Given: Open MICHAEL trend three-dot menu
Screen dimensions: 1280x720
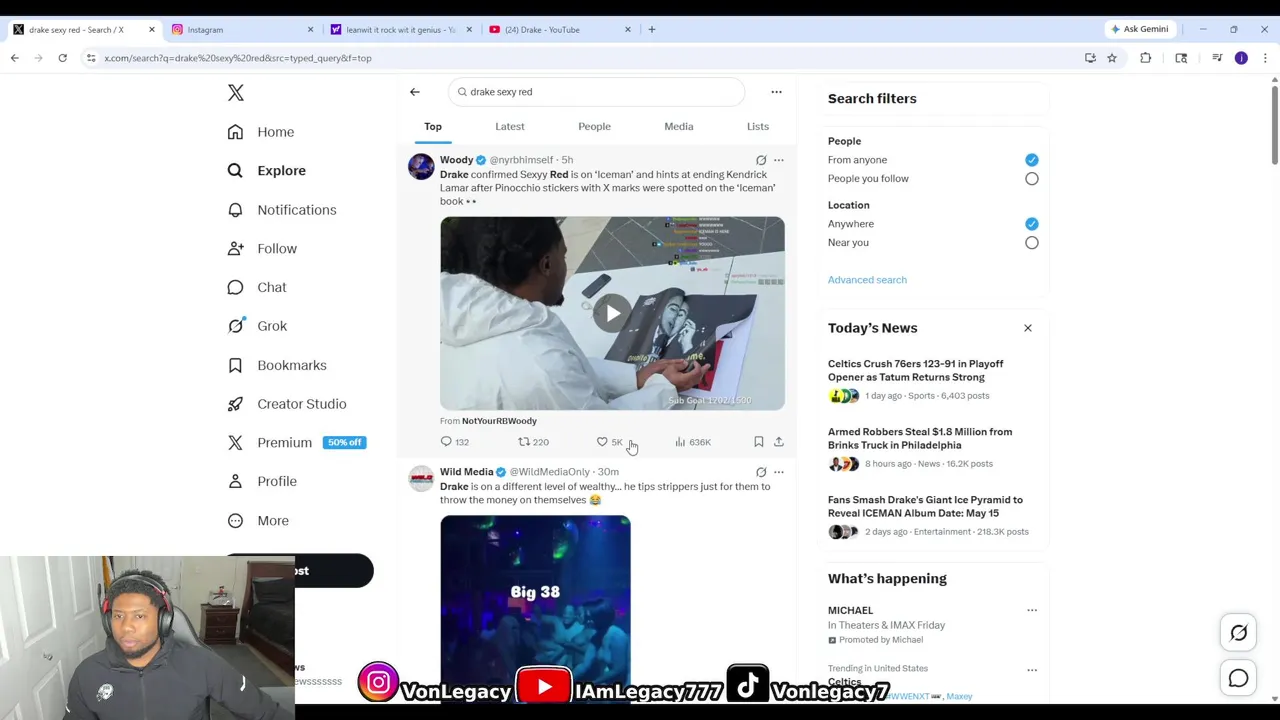Looking at the screenshot, I should coord(1031,610).
